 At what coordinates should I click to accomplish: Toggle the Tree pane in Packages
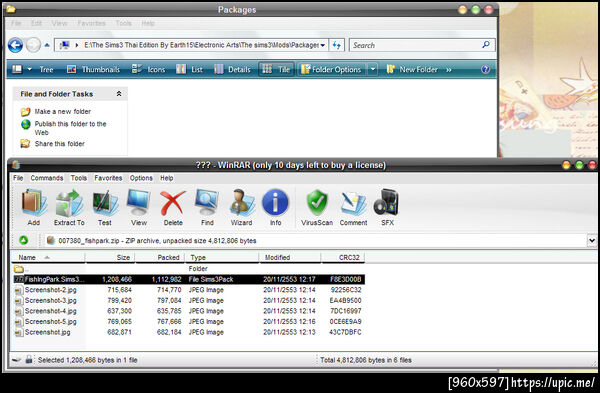coord(46,69)
